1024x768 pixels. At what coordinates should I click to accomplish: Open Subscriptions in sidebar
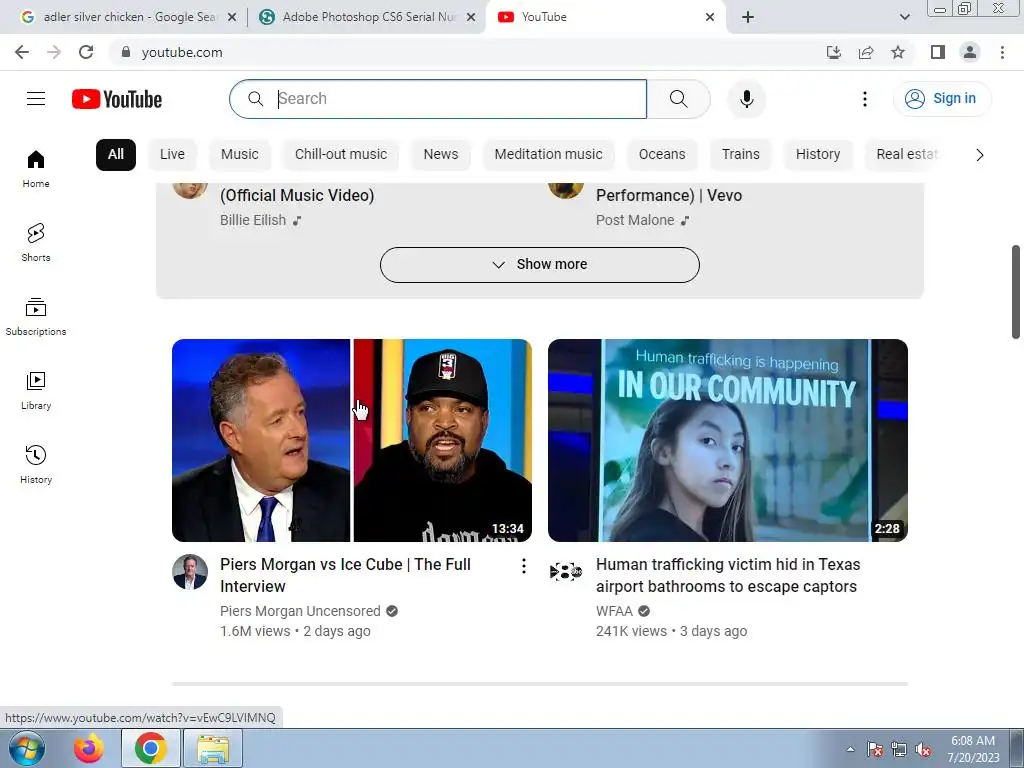coord(36,317)
